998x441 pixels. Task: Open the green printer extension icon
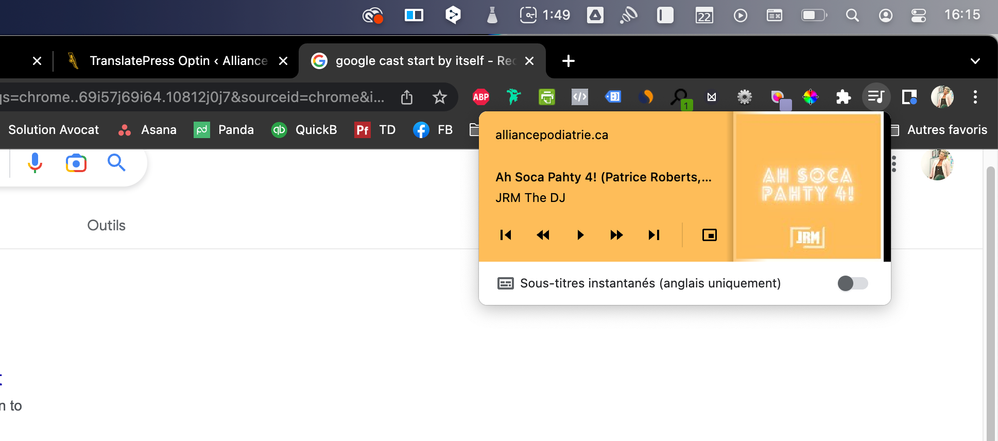(x=547, y=97)
